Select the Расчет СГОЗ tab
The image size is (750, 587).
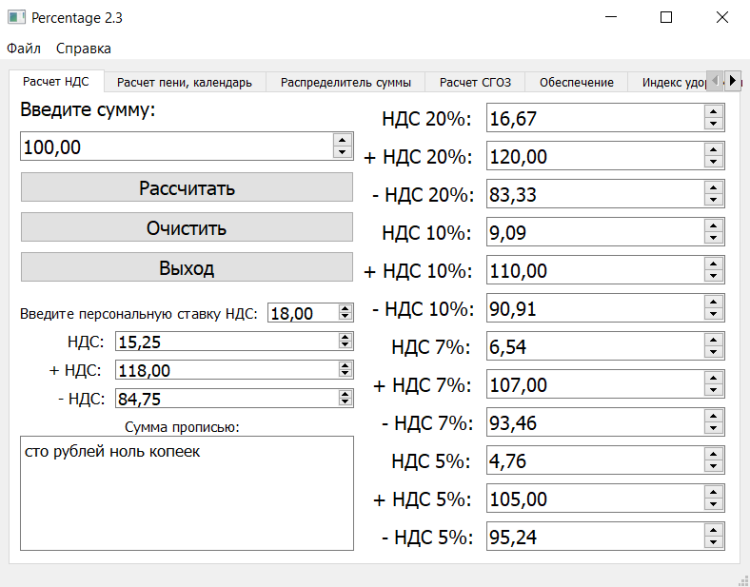(x=474, y=82)
